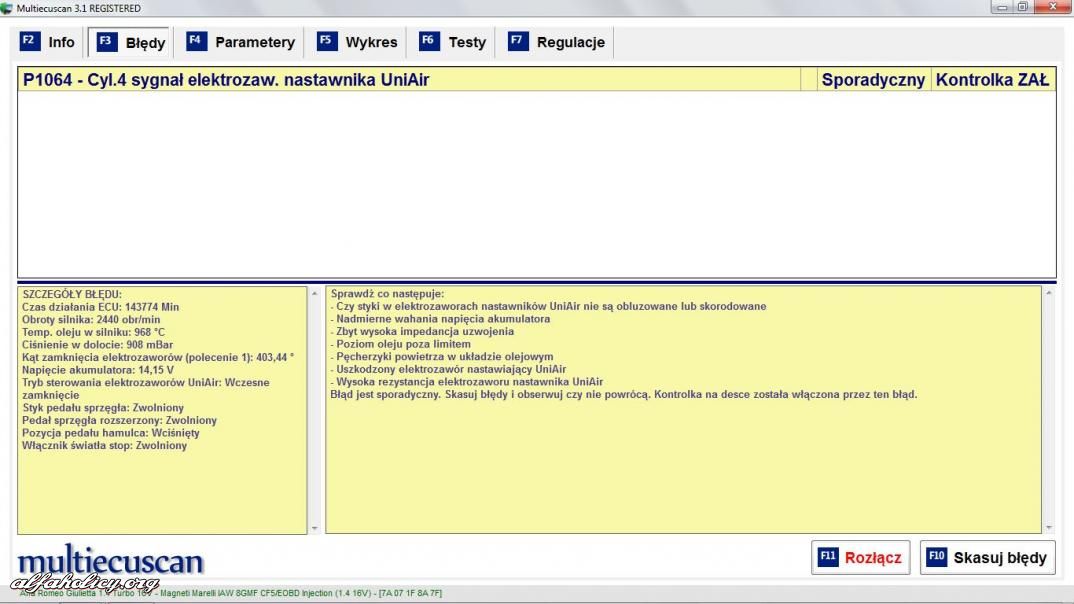Click the F10 icon on the Skasuj błędy button

936,557
